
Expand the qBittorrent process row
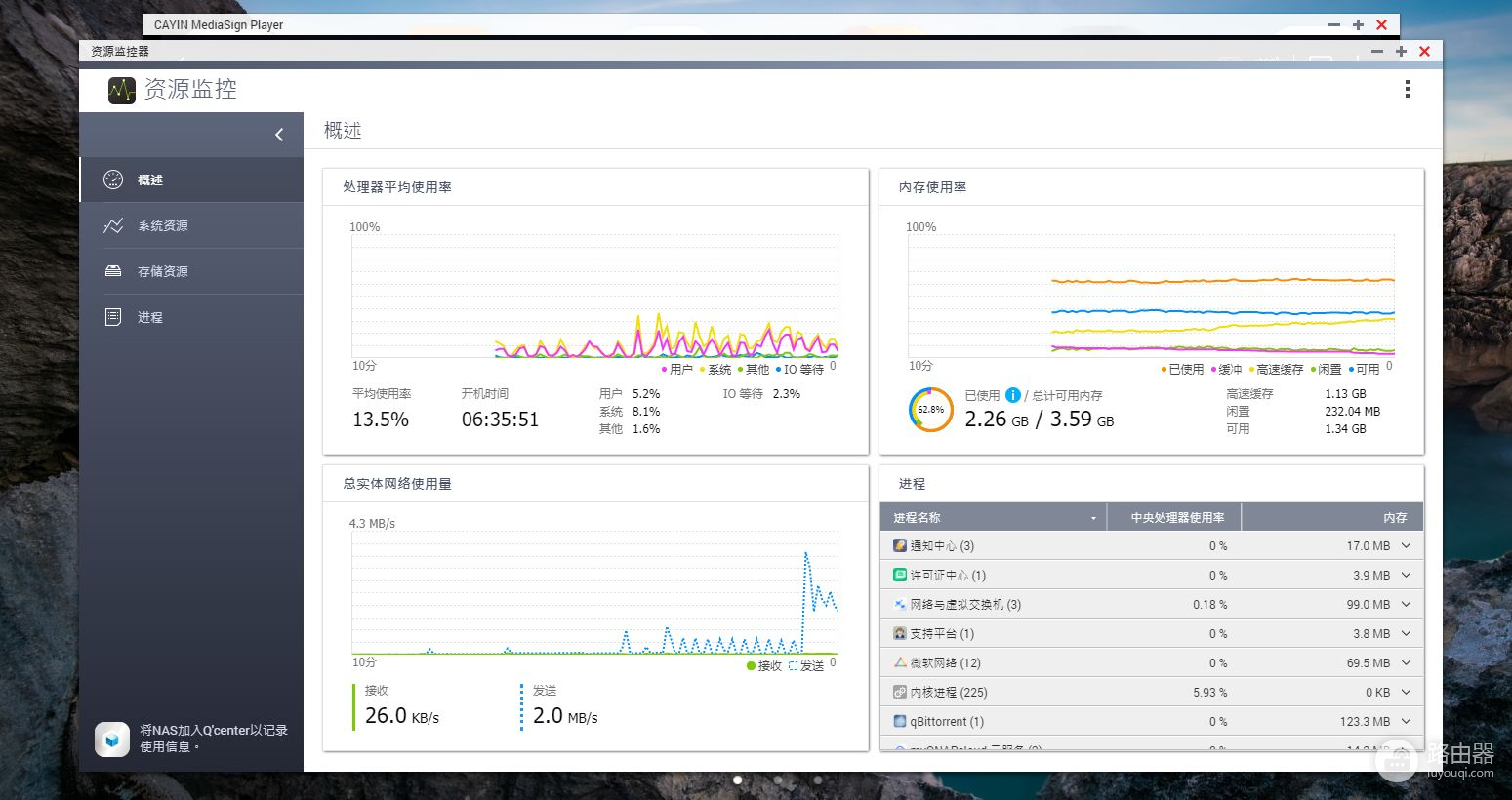(1407, 721)
